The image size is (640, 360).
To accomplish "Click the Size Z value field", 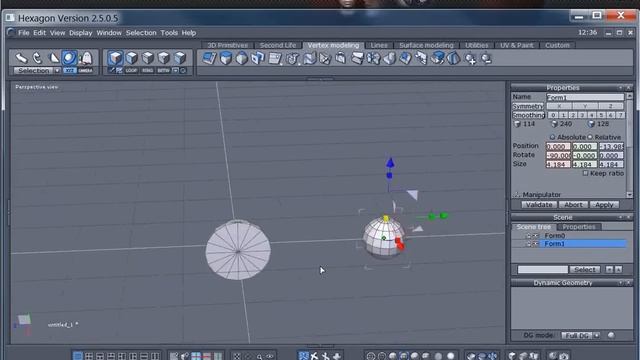I will pyautogui.click(x=611, y=164).
